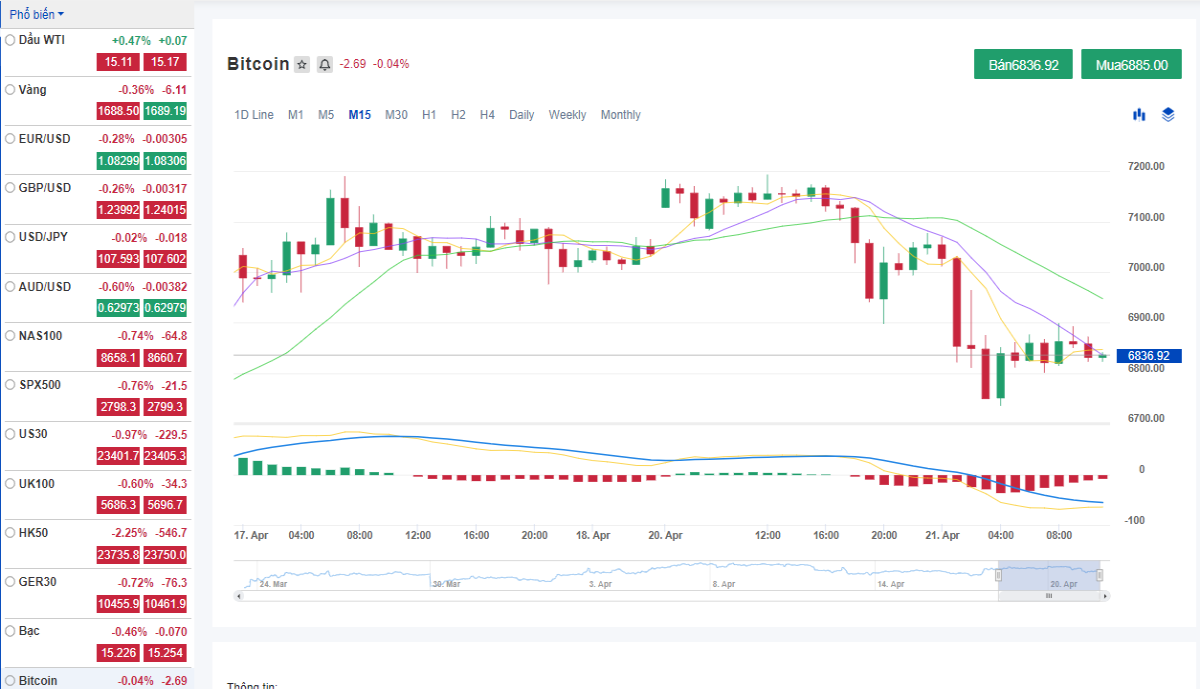Open the chart indicators layers icon
Screen dimensions: 1200x689
point(1168,115)
